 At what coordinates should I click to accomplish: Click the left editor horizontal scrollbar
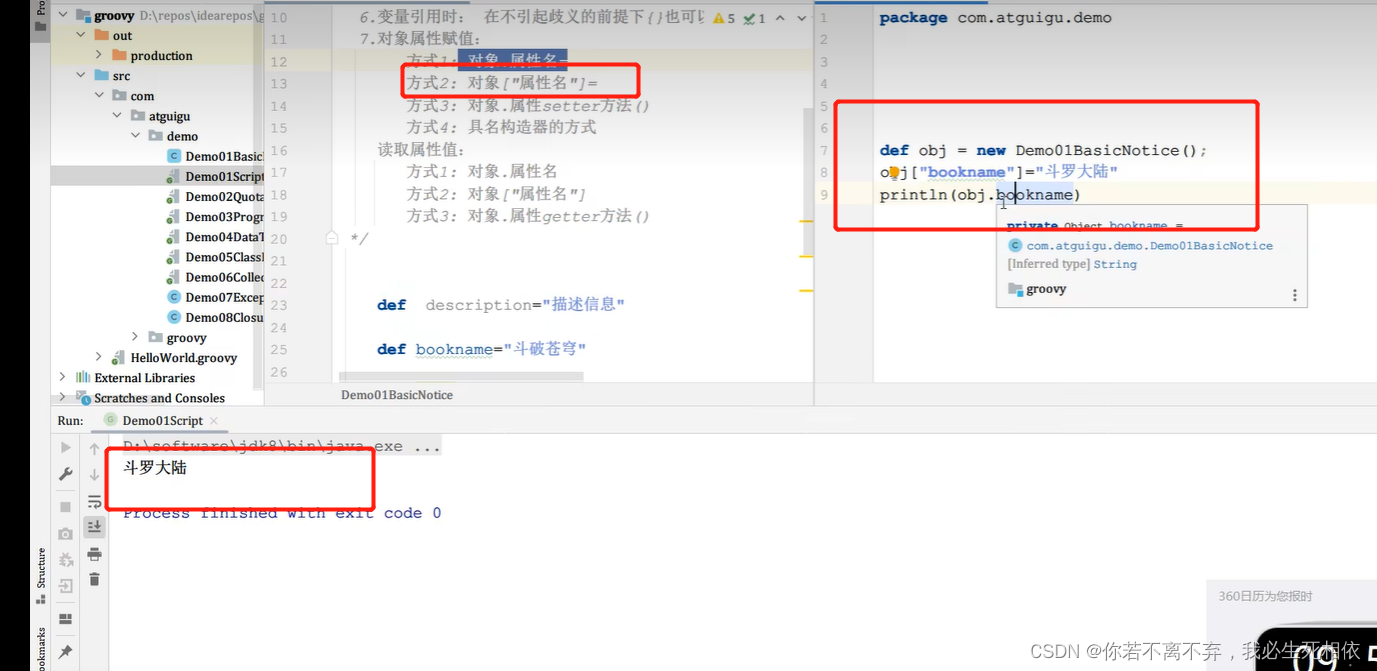(461, 377)
